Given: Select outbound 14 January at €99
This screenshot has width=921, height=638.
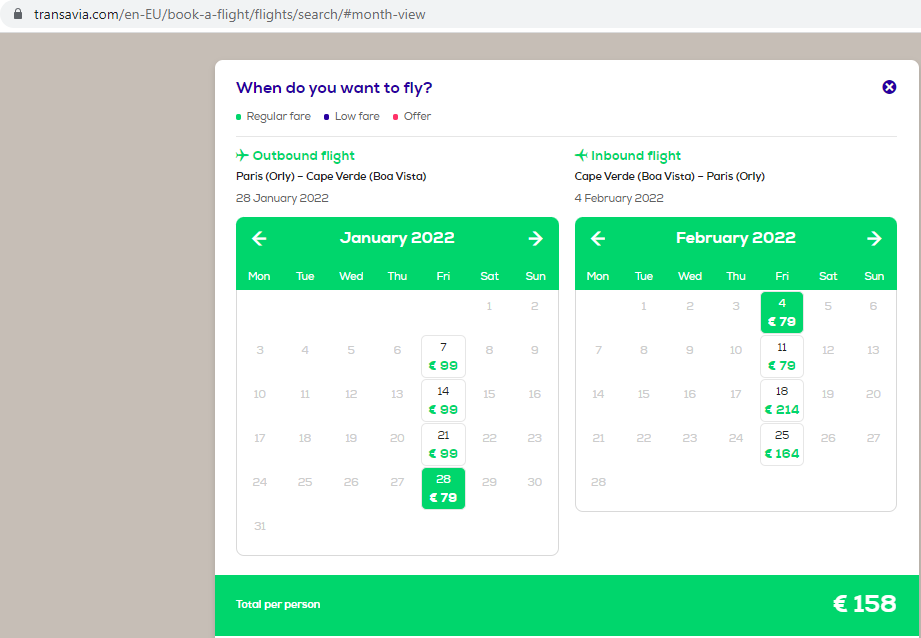Looking at the screenshot, I should pyautogui.click(x=443, y=400).
